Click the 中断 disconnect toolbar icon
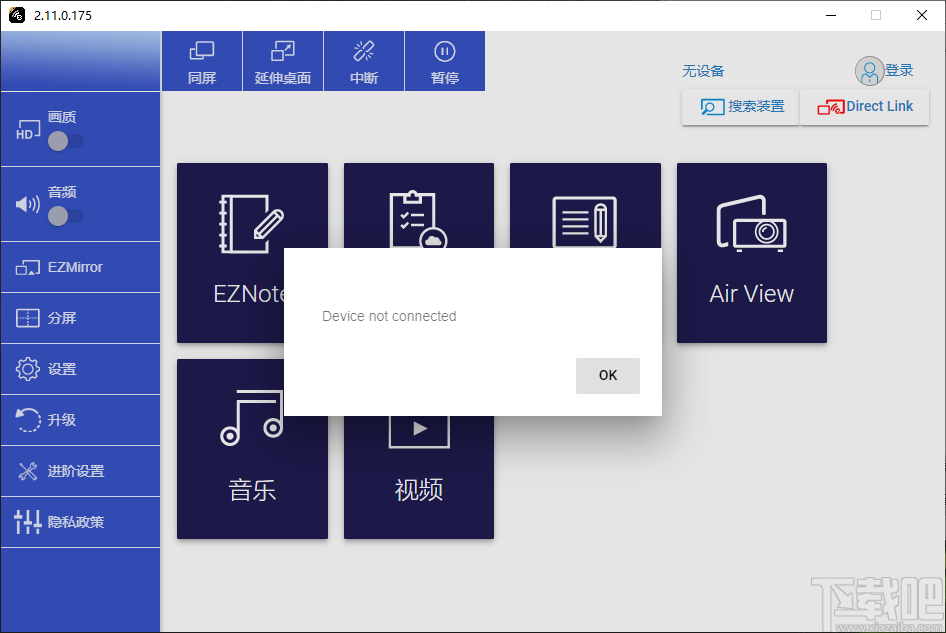 click(x=363, y=60)
